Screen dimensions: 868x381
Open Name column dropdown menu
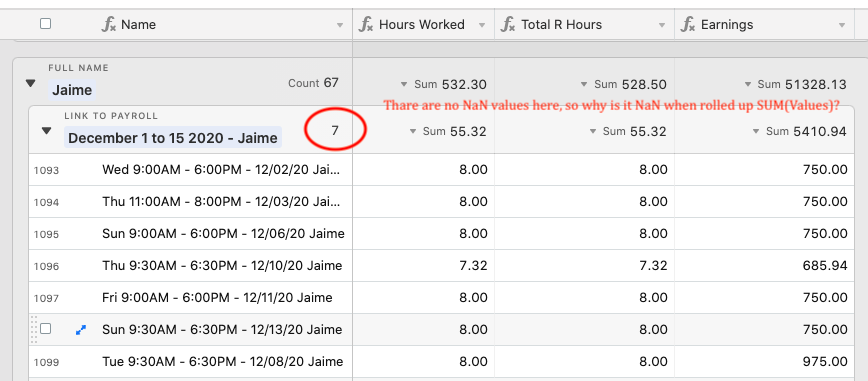pos(339,25)
